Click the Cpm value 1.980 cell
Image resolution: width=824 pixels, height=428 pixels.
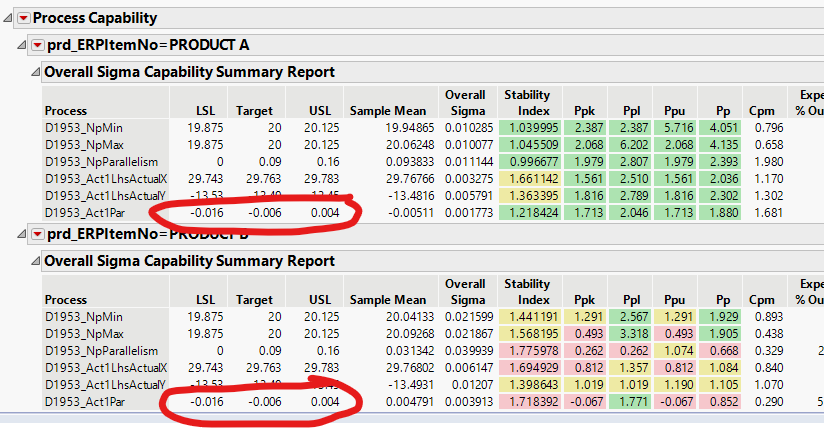point(768,161)
